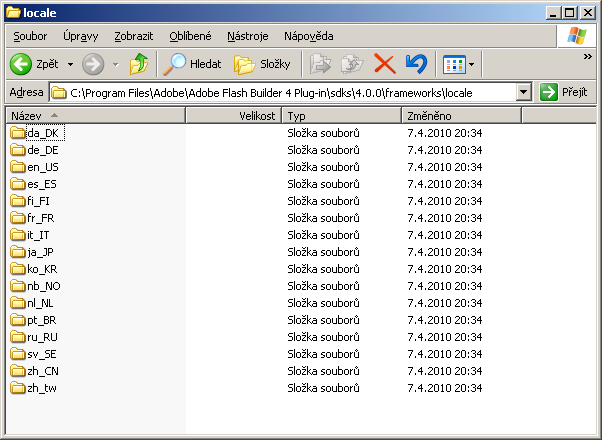This screenshot has height=440, width=602.
Task: Click the Windows flag logo
Action: 577,36
